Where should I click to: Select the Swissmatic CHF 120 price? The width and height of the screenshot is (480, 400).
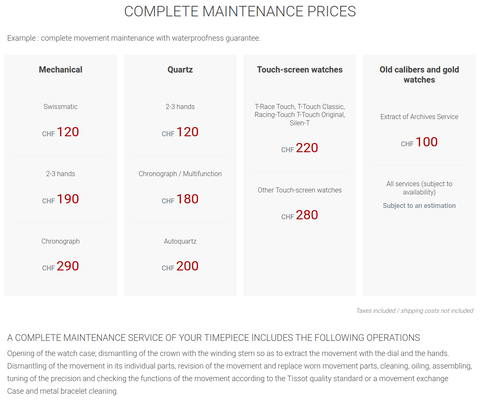pyautogui.click(x=60, y=132)
